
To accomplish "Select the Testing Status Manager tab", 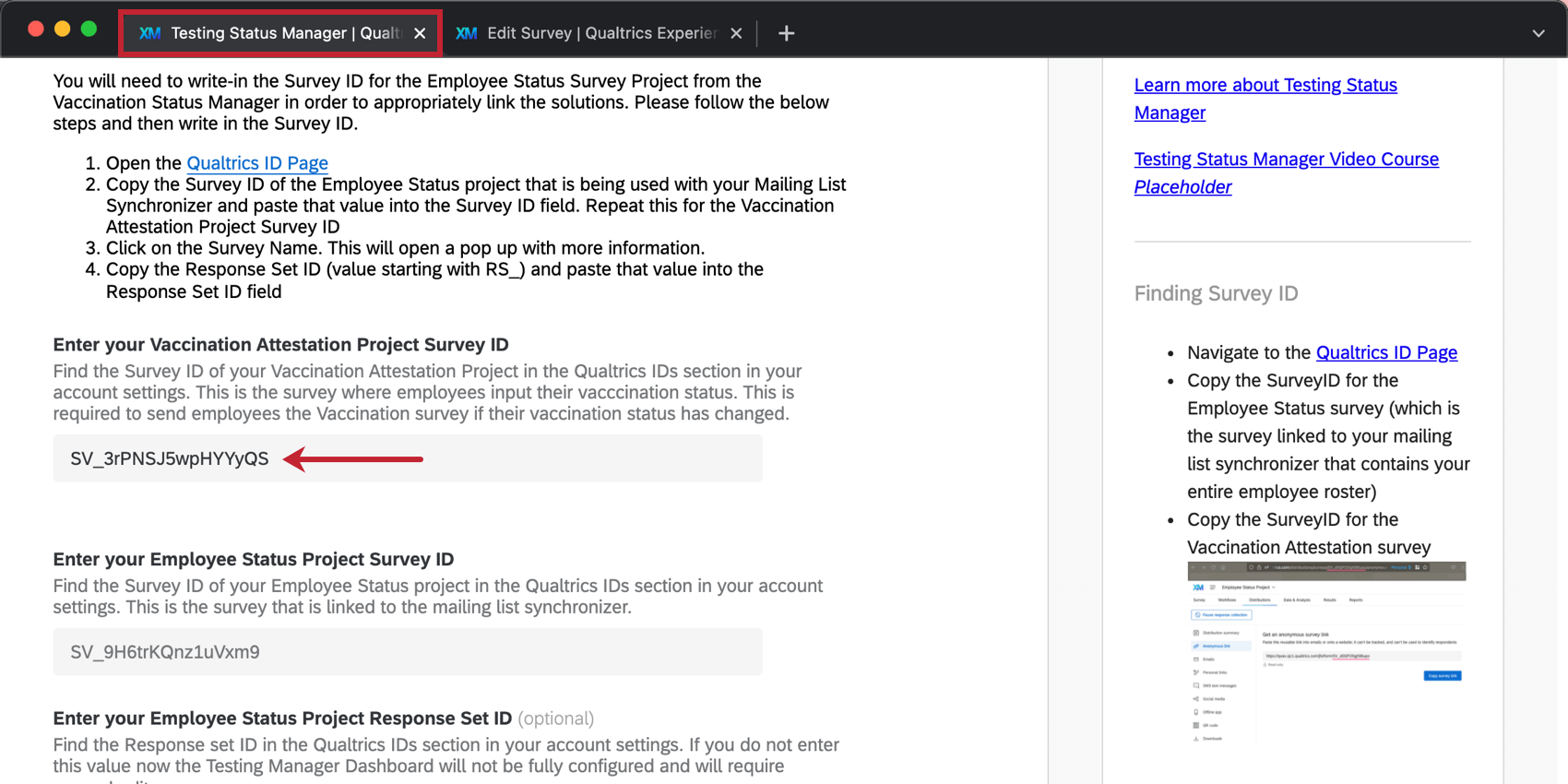I will point(280,33).
